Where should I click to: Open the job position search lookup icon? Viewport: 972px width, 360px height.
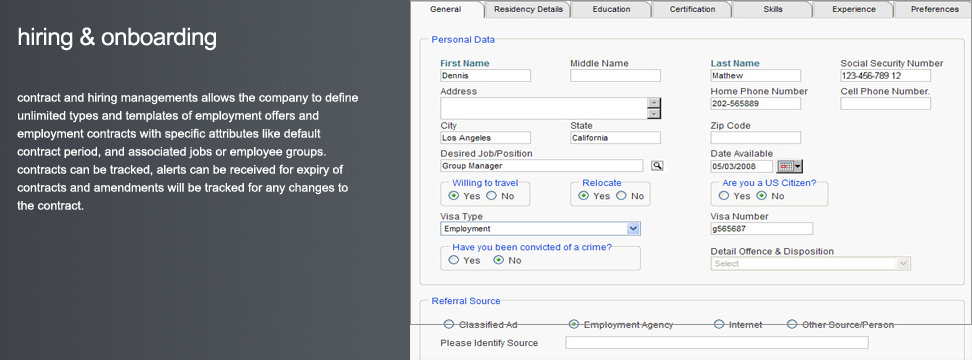(657, 165)
